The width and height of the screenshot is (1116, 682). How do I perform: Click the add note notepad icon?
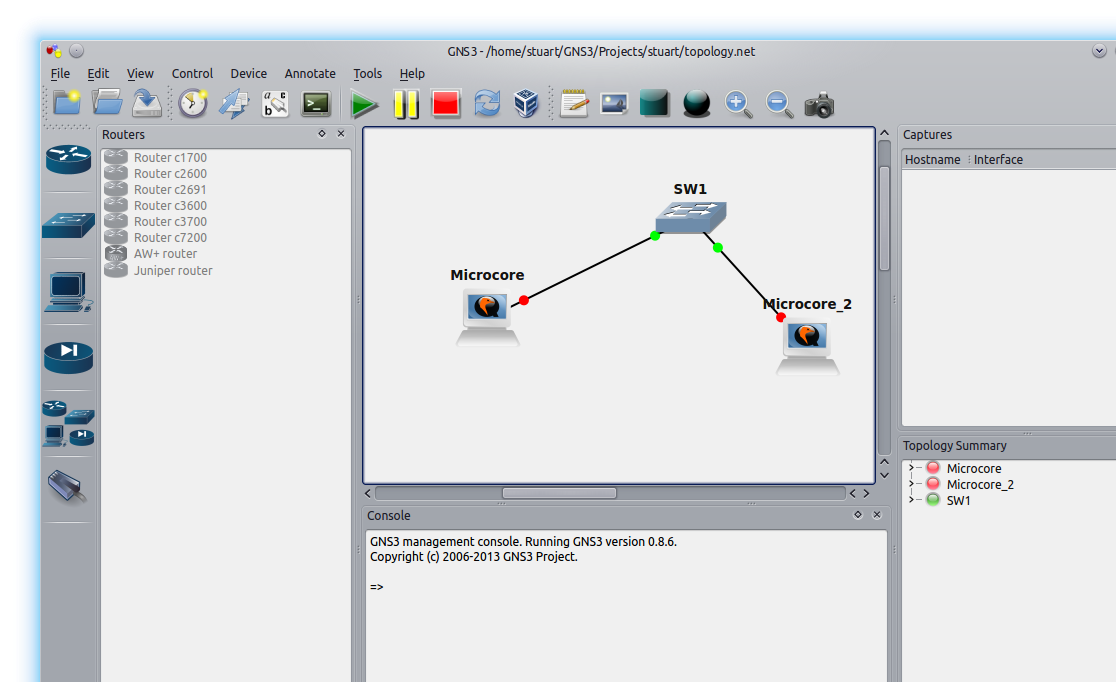573,104
